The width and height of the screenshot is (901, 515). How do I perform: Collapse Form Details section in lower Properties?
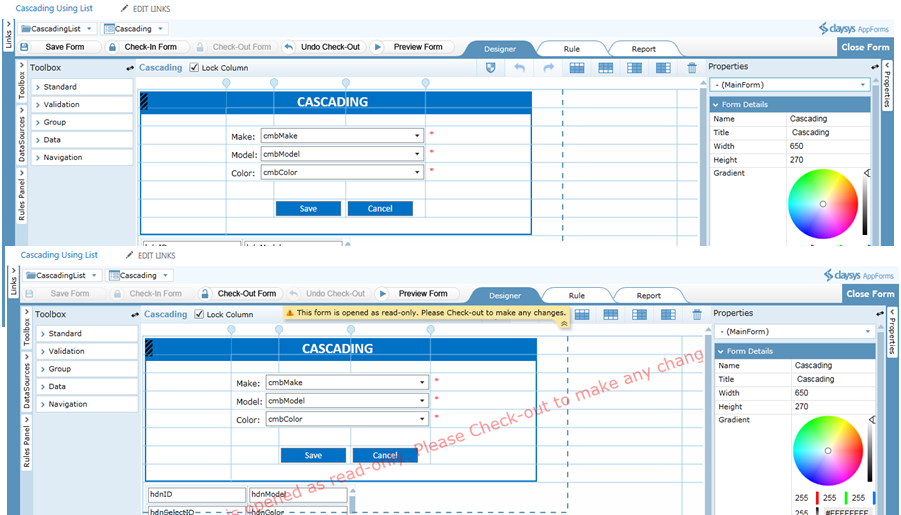[721, 351]
